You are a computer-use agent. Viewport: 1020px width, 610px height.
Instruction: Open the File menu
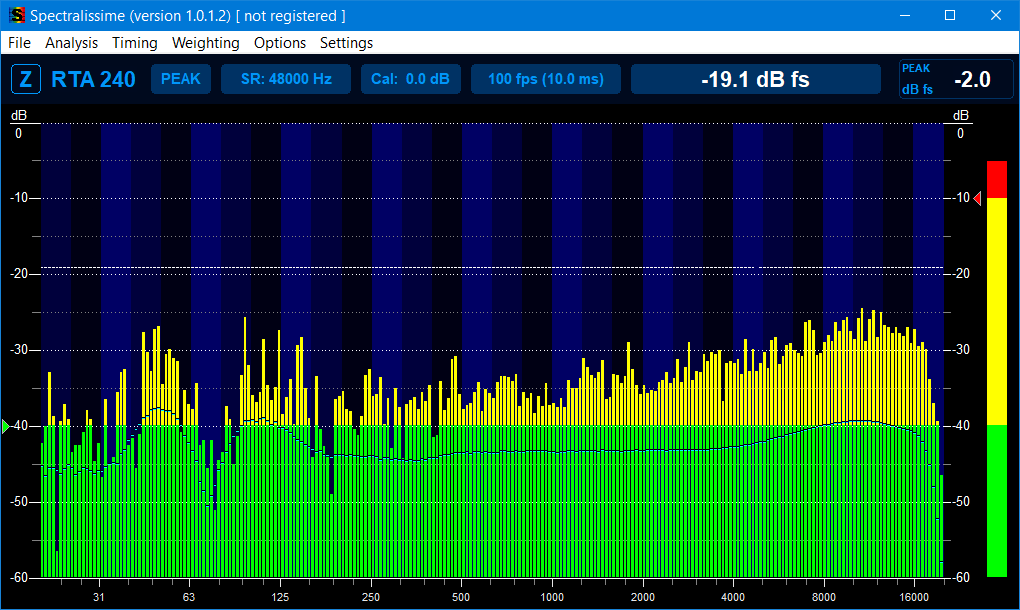pos(20,43)
